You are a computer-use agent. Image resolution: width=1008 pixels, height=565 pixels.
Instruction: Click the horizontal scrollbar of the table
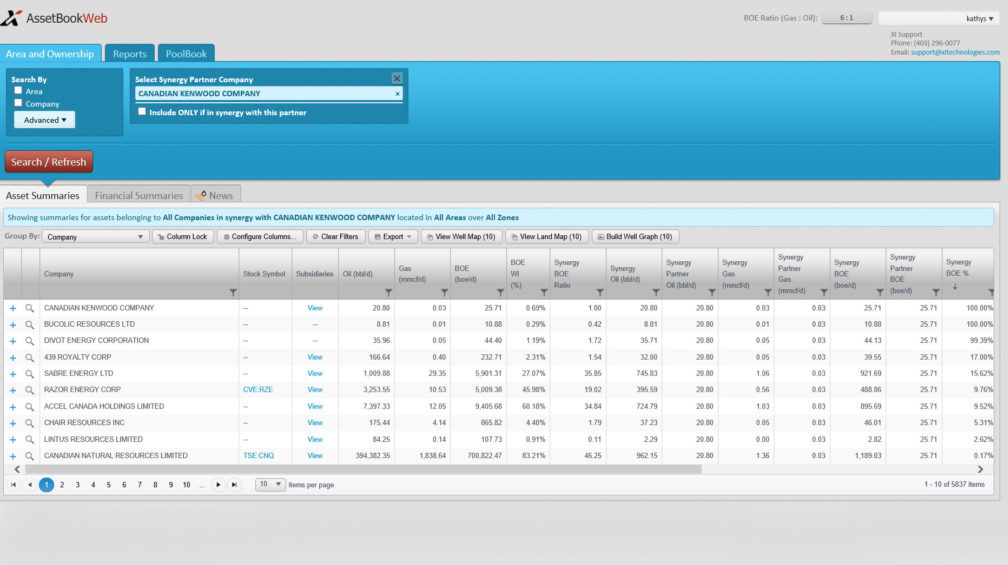coord(363,469)
